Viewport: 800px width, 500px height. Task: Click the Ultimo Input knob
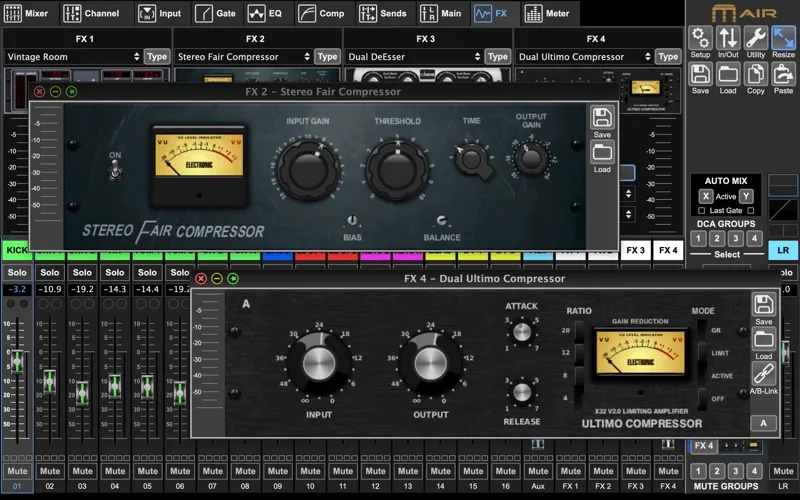(319, 364)
